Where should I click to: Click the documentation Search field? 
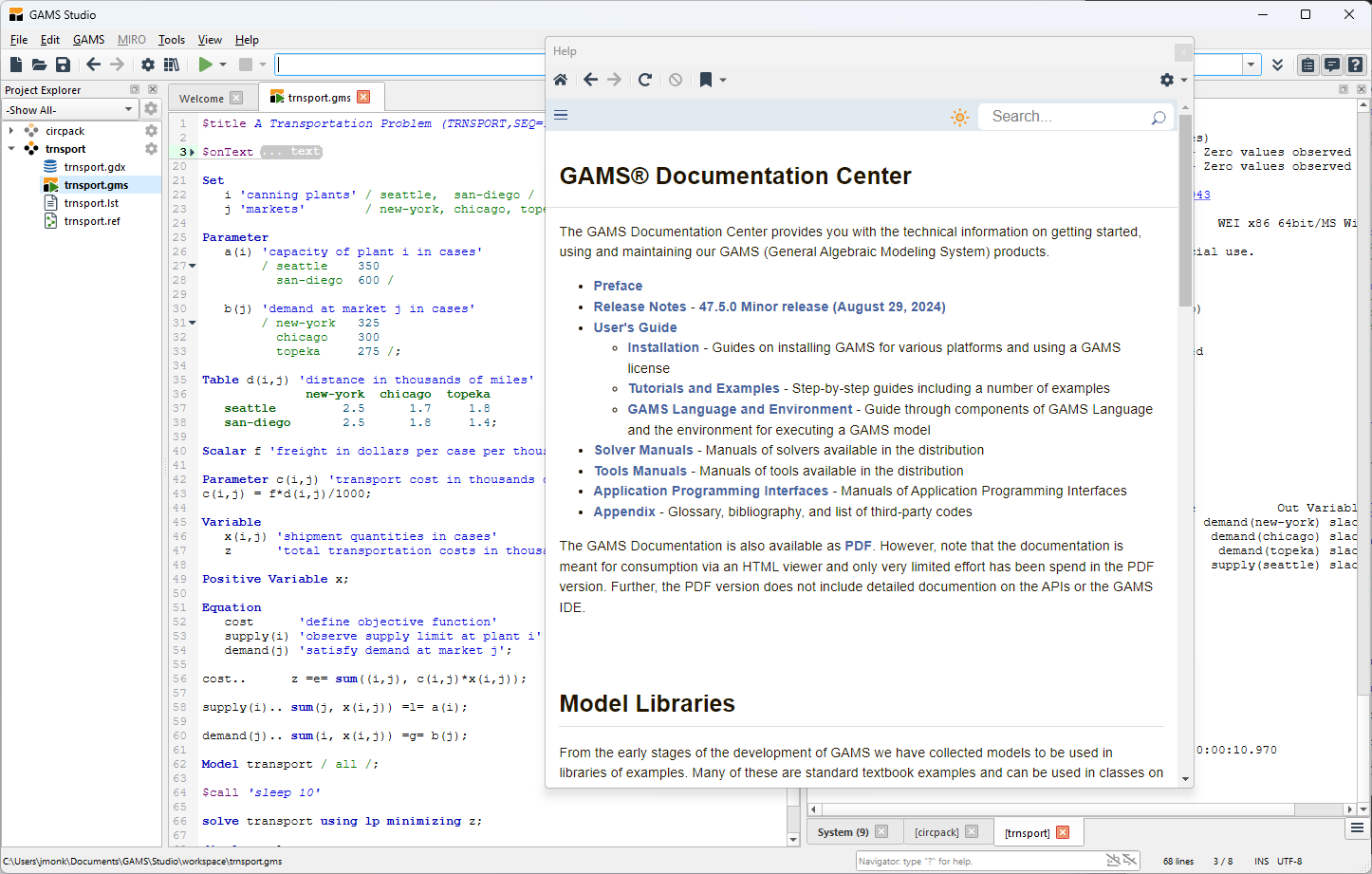[x=1065, y=117]
